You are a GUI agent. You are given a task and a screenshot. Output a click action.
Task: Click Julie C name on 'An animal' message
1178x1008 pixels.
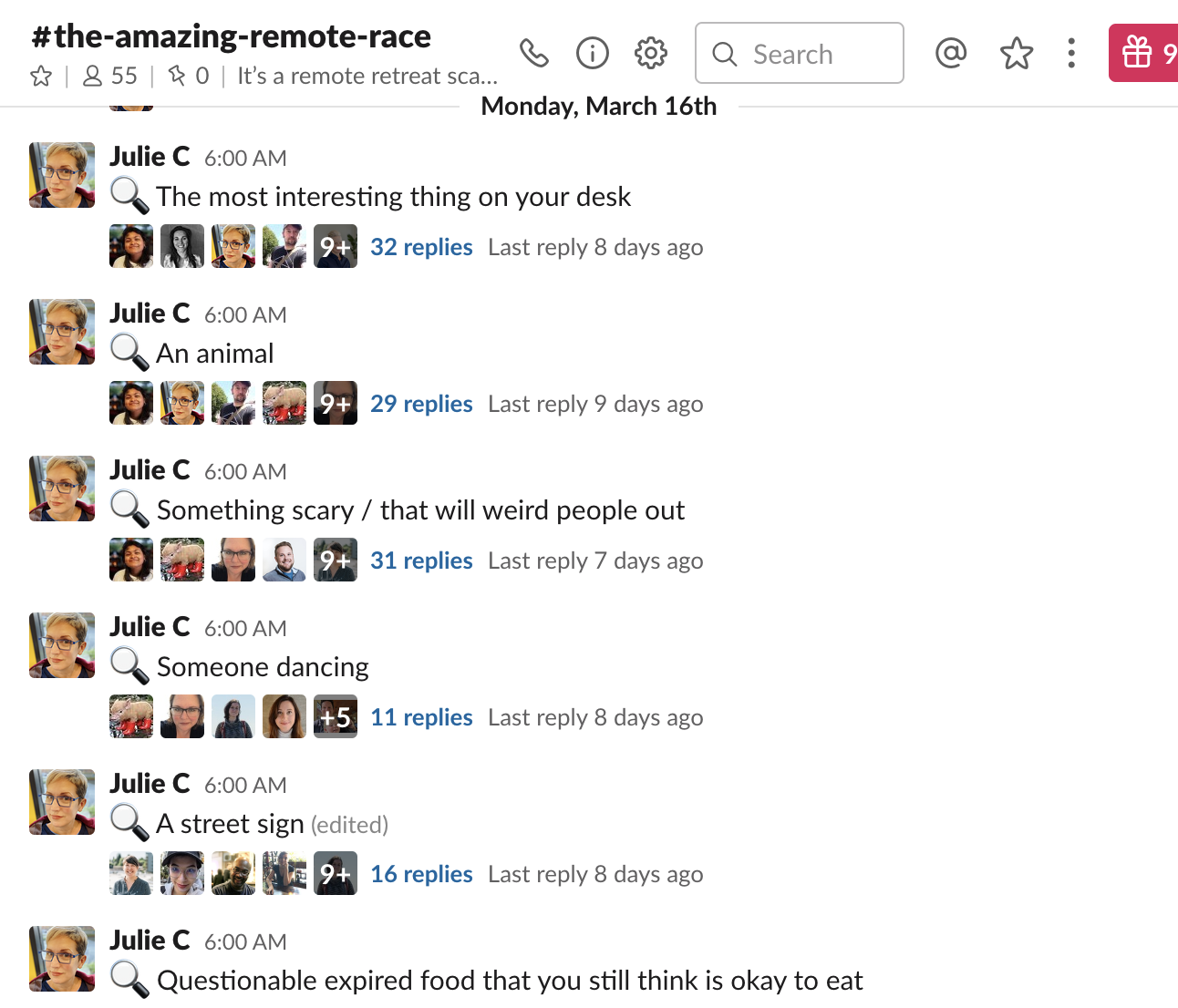(x=150, y=314)
